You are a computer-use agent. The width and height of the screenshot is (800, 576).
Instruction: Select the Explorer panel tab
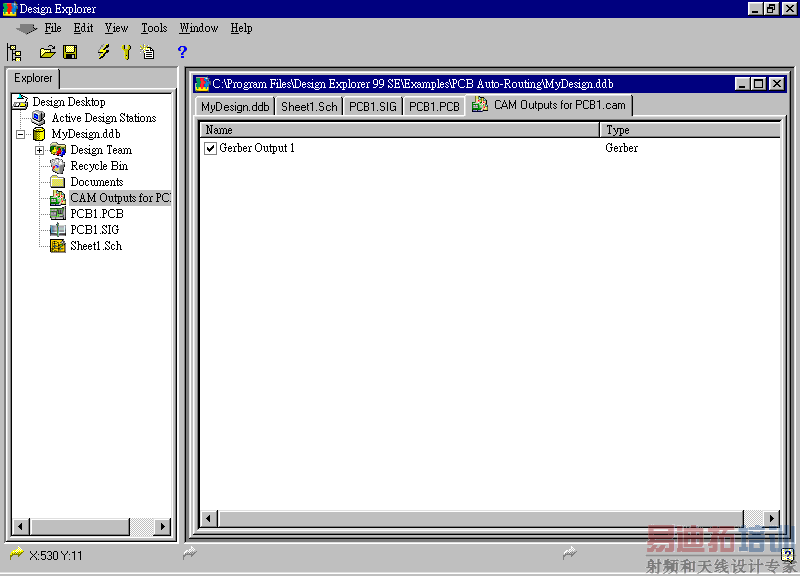(x=33, y=78)
